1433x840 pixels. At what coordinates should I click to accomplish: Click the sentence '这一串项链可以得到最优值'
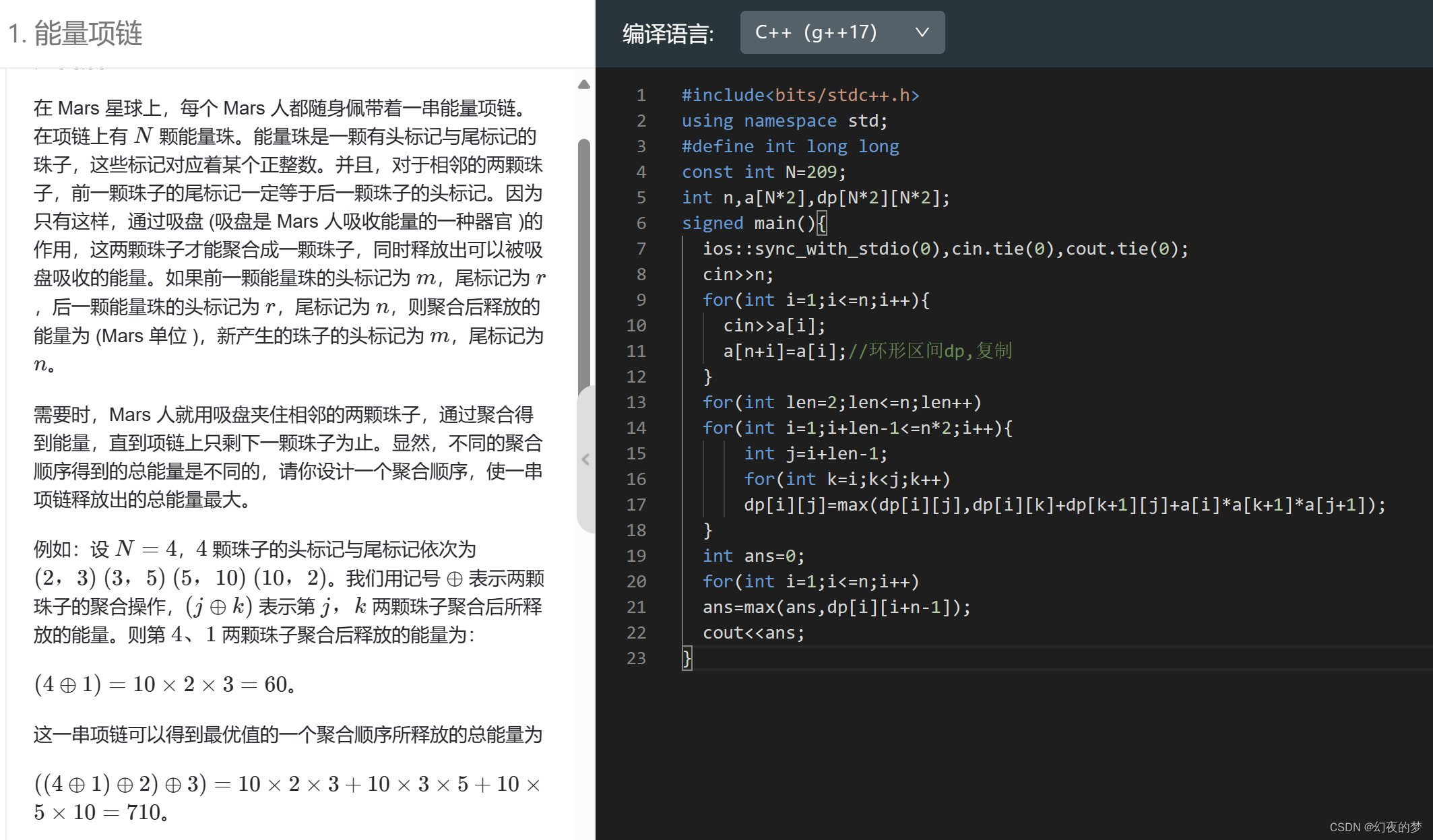point(288,734)
